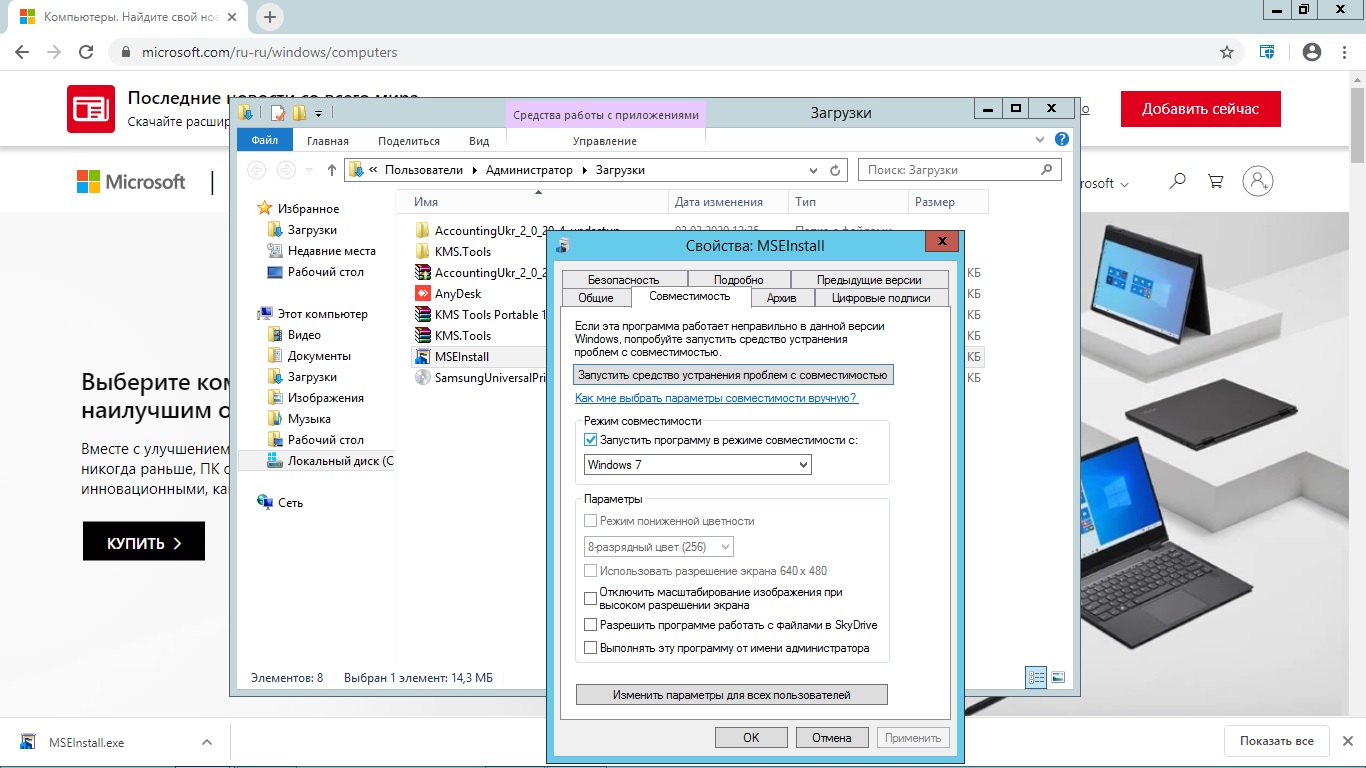
Task: Sort by Дата изменения column header
Action: coord(728,202)
